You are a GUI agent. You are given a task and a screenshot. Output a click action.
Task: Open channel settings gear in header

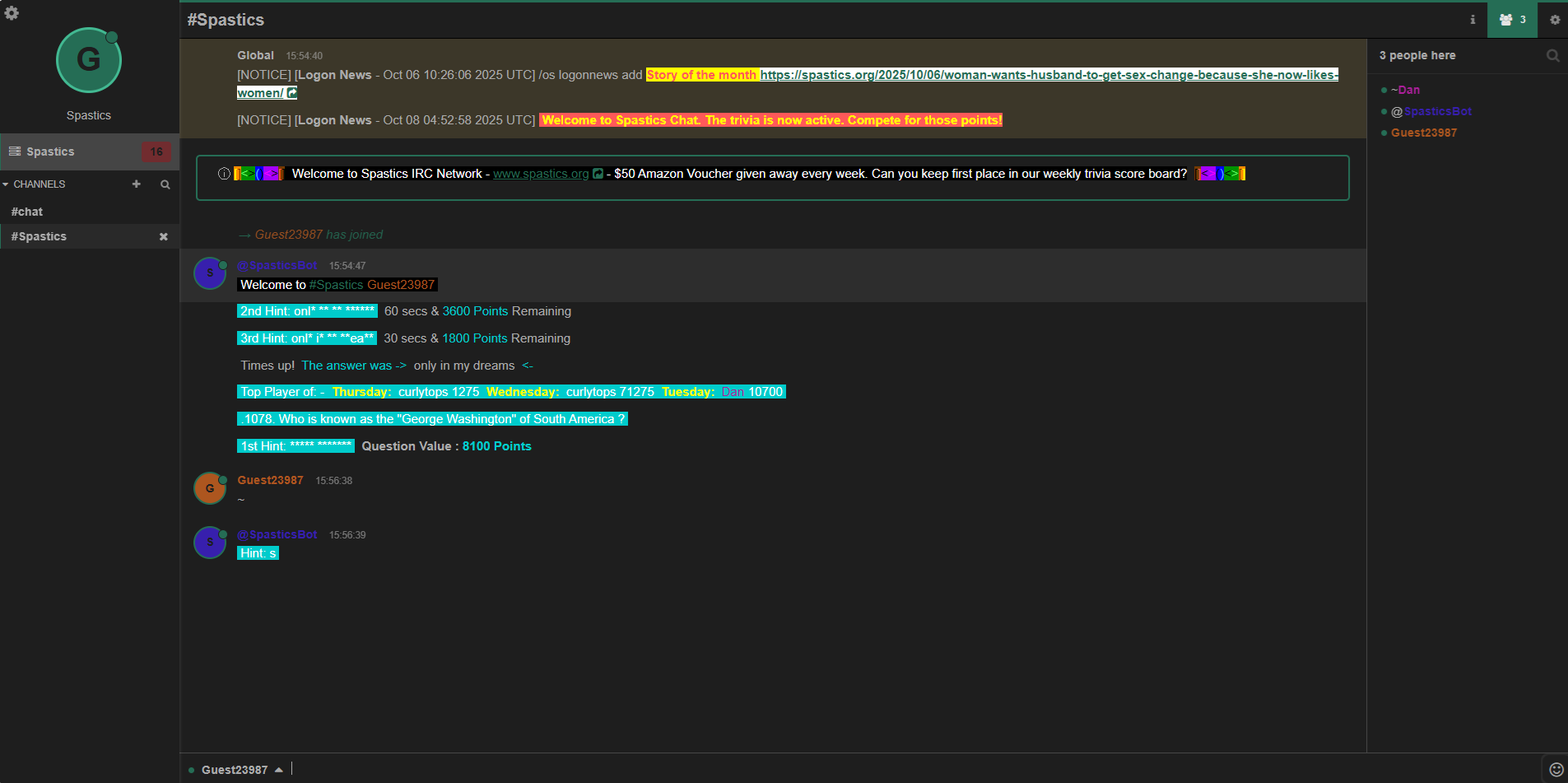pos(1554,20)
